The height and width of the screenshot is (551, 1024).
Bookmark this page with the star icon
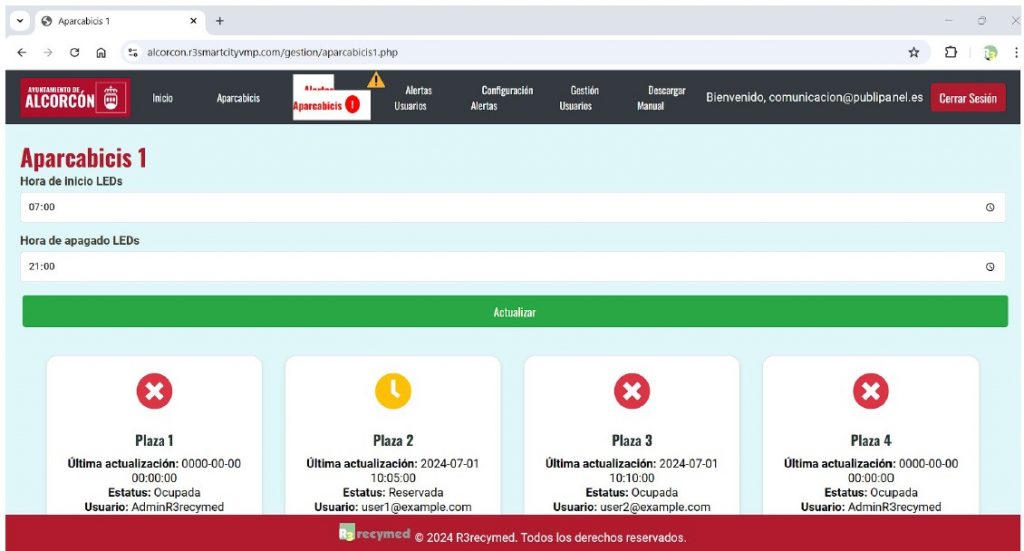coord(913,53)
